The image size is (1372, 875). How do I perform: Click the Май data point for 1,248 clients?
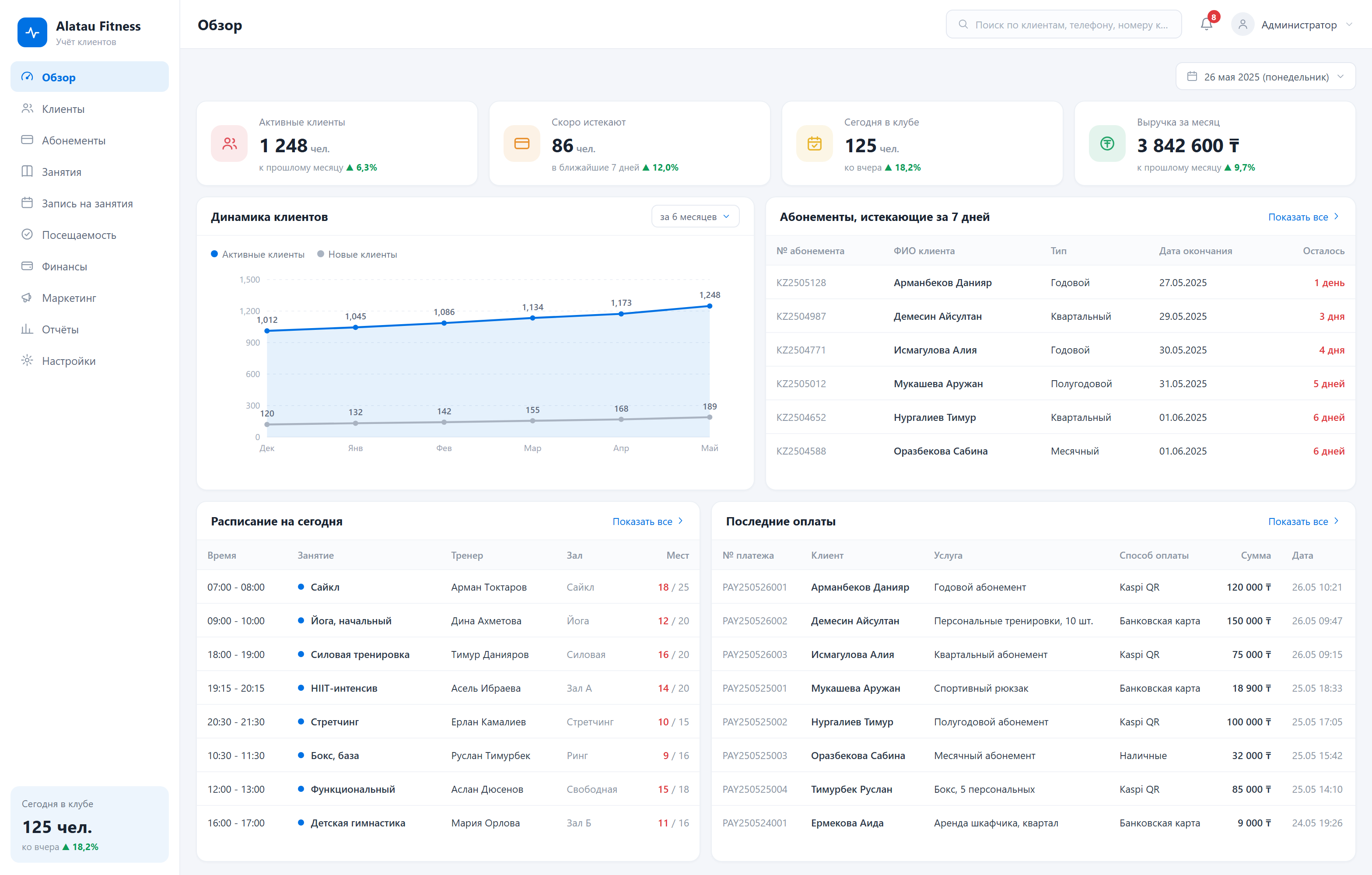[709, 306]
